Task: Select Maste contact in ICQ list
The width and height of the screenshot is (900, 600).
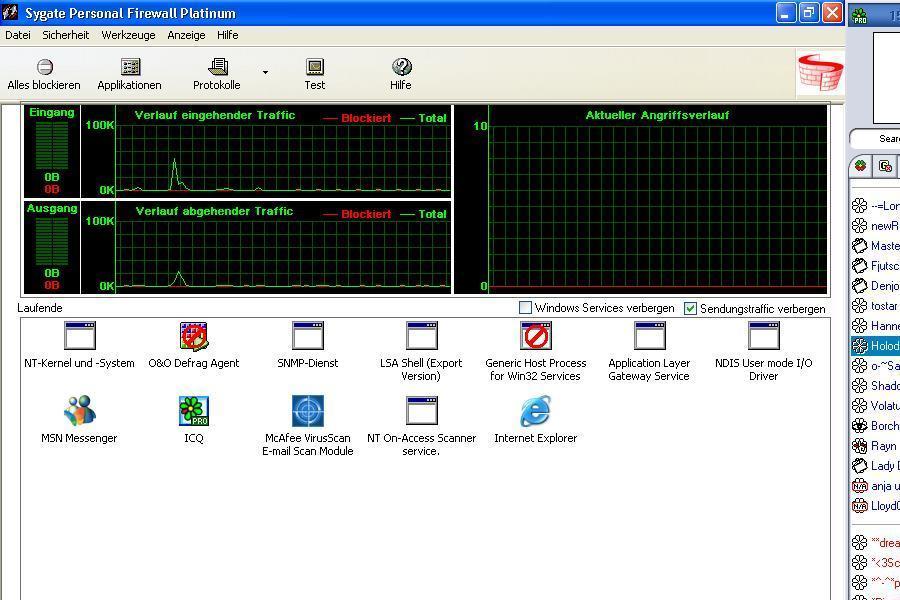Action: coord(875,246)
